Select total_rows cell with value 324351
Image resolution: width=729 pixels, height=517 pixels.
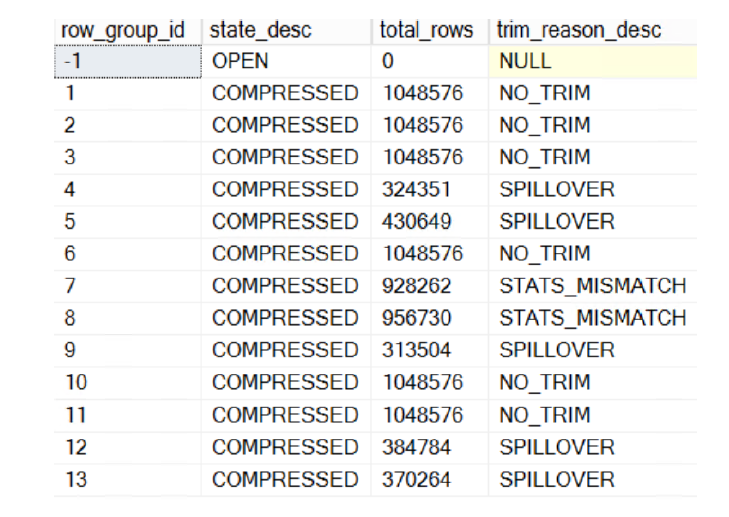(430, 190)
